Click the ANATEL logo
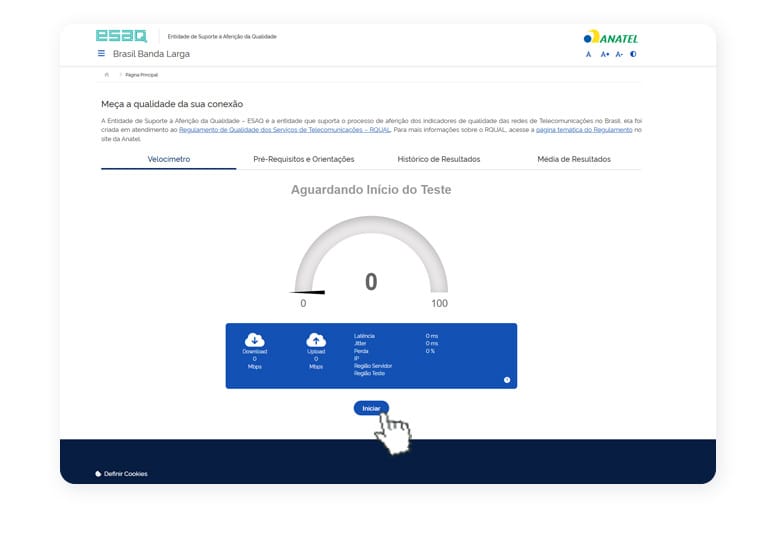 point(611,37)
